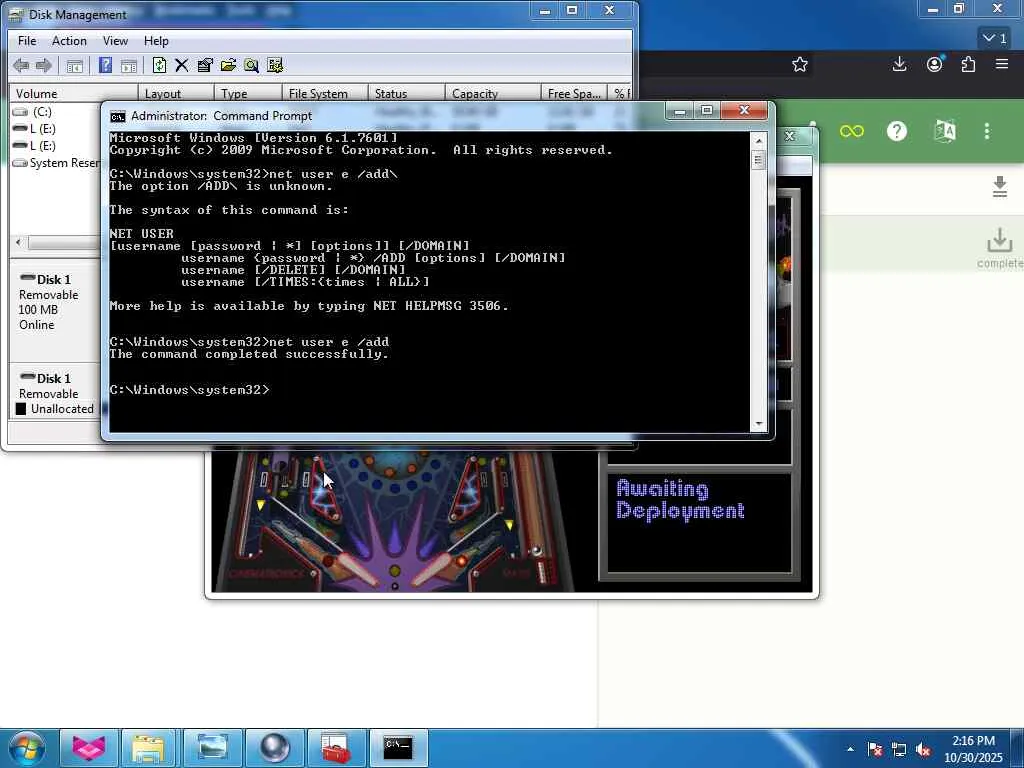Click the translate icon in green bar
This screenshot has height=768, width=1024.
[944, 131]
